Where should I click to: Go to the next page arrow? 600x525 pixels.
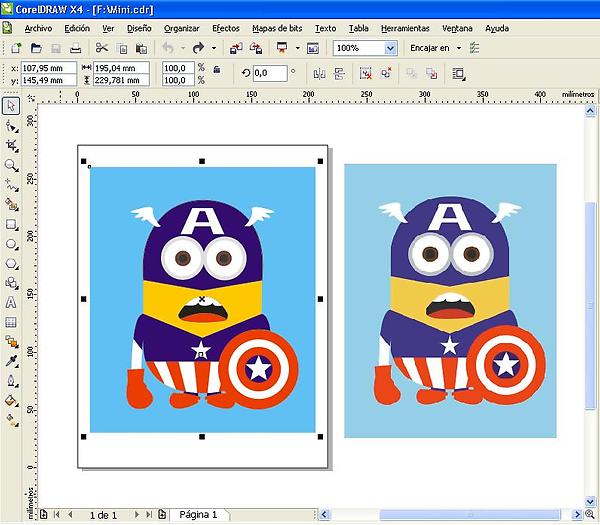click(x=136, y=515)
